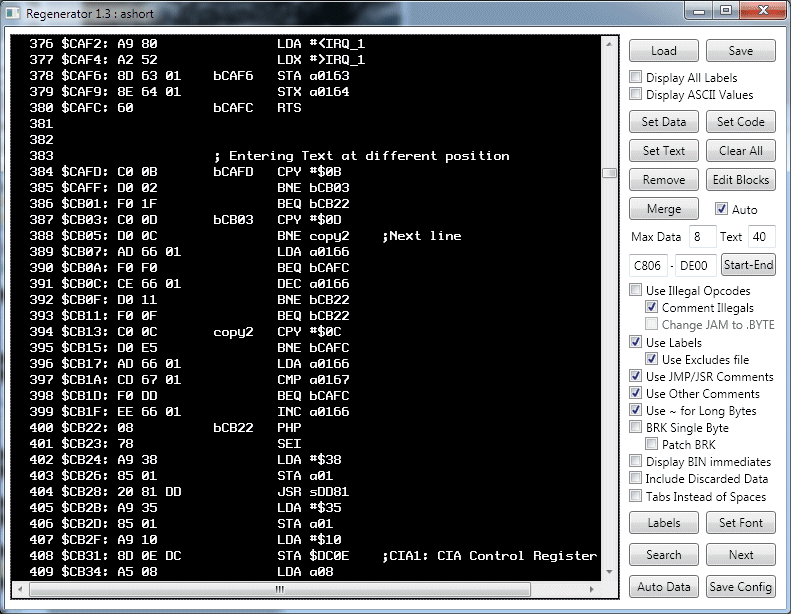Enable Patch BRK checkbox
Viewport: 791px width, 614px height.
pyautogui.click(x=651, y=444)
